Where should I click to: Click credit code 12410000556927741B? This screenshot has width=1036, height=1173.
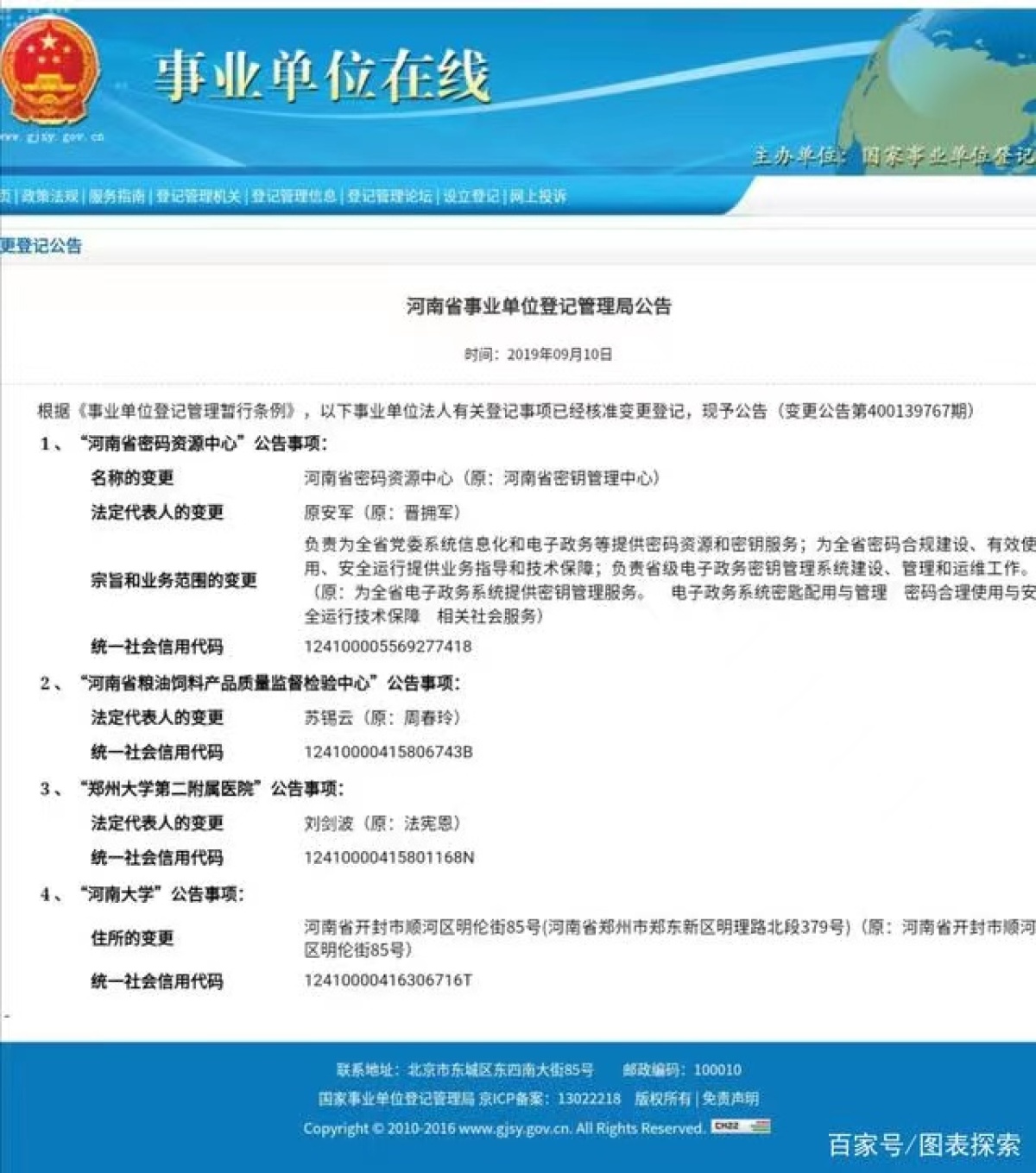(388, 646)
